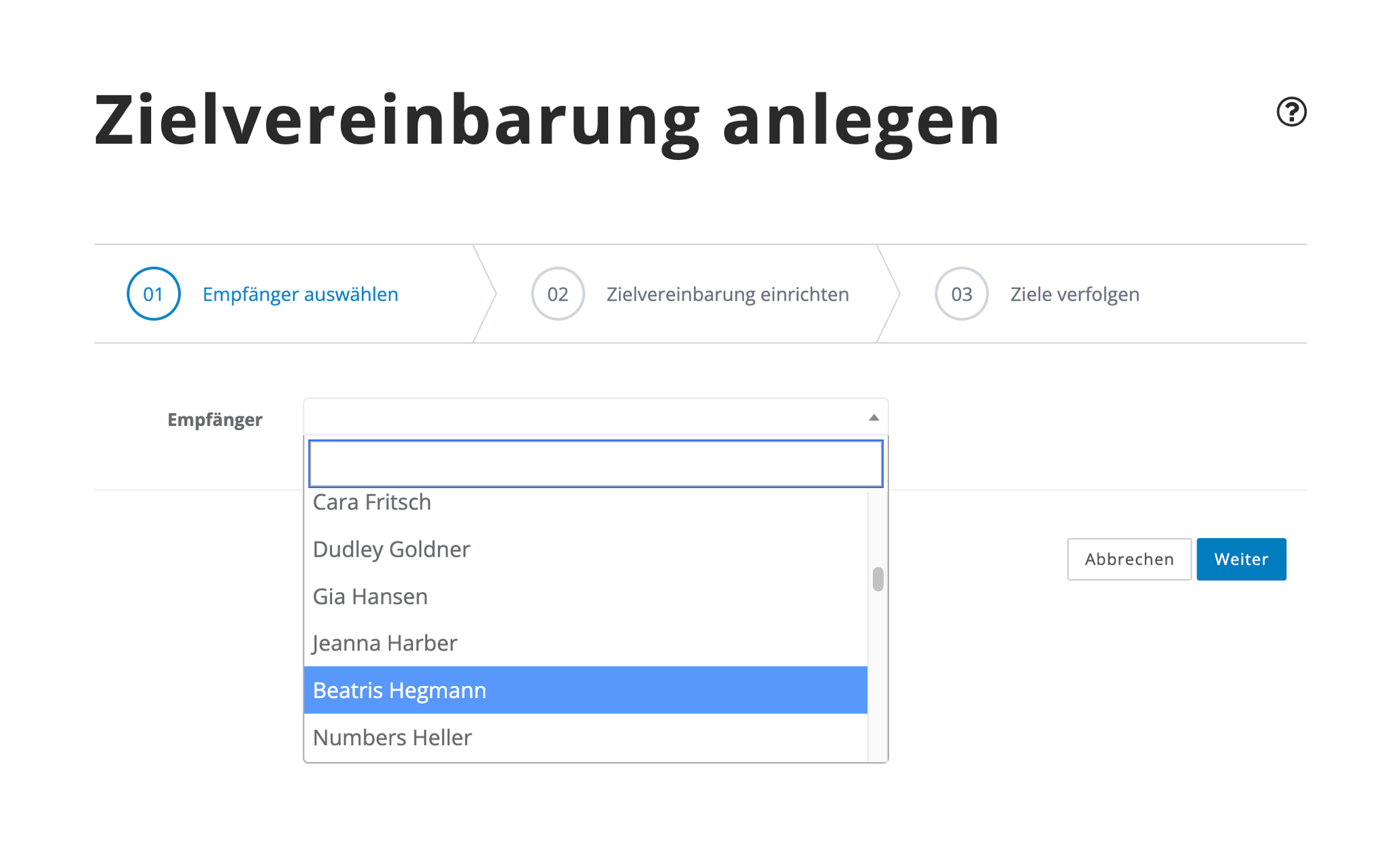The width and height of the screenshot is (1400, 856).
Task: Click the Empfänger field label
Action: pyautogui.click(x=215, y=420)
